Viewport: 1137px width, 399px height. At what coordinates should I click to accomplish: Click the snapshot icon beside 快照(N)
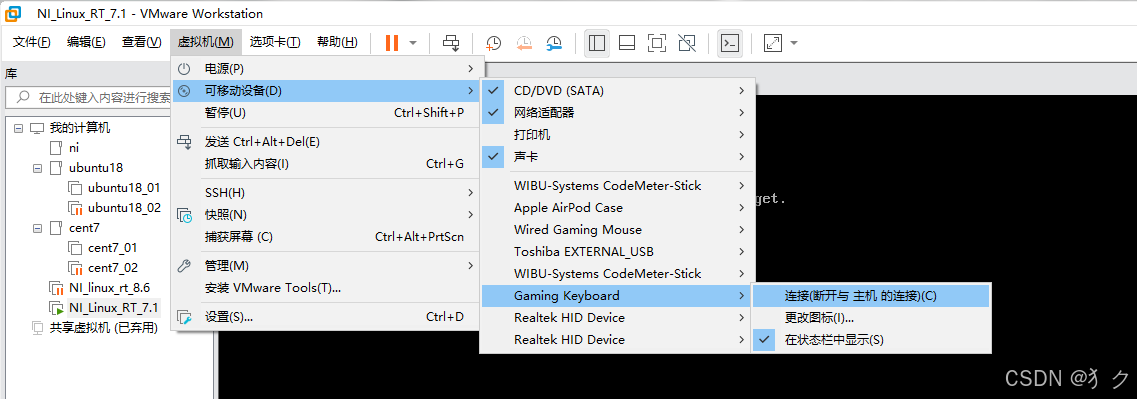185,215
